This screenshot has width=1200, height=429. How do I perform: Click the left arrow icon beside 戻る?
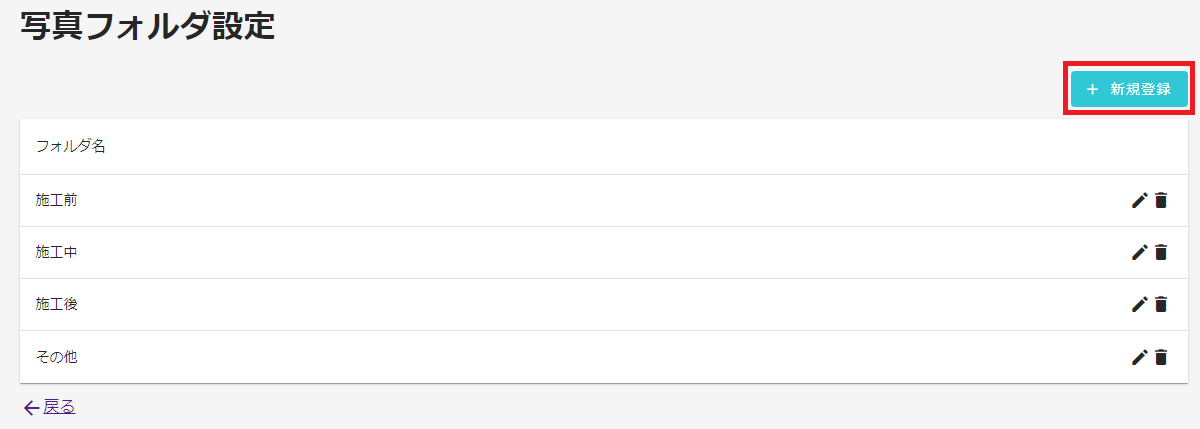pyautogui.click(x=31, y=407)
